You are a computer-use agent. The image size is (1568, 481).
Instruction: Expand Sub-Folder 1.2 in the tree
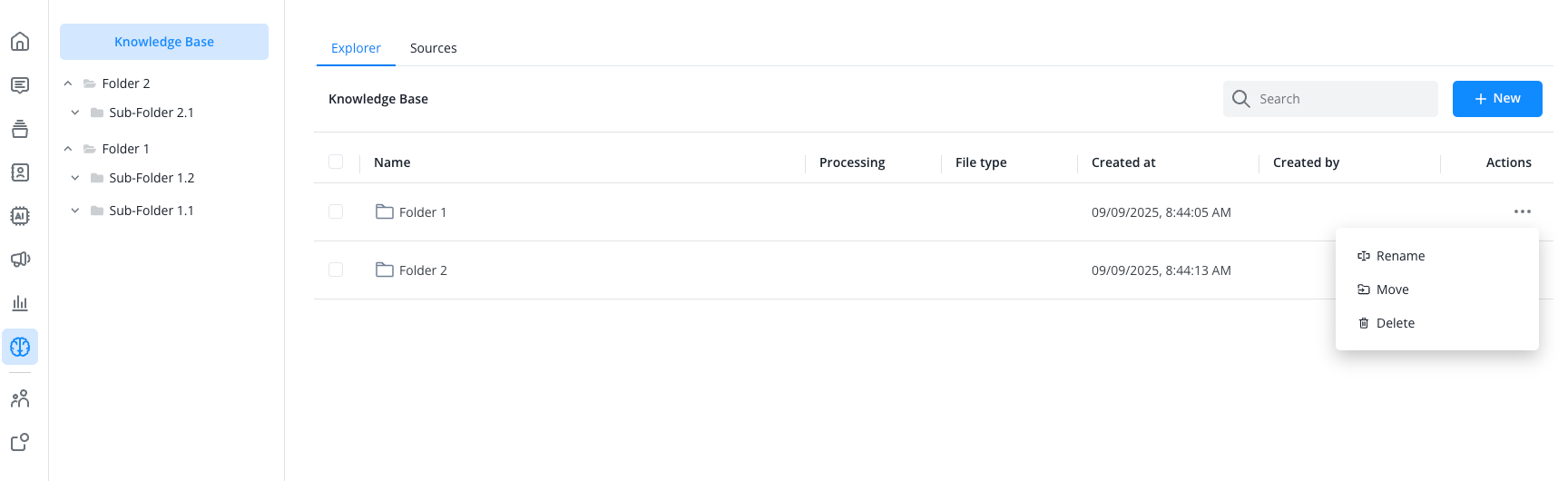(75, 178)
